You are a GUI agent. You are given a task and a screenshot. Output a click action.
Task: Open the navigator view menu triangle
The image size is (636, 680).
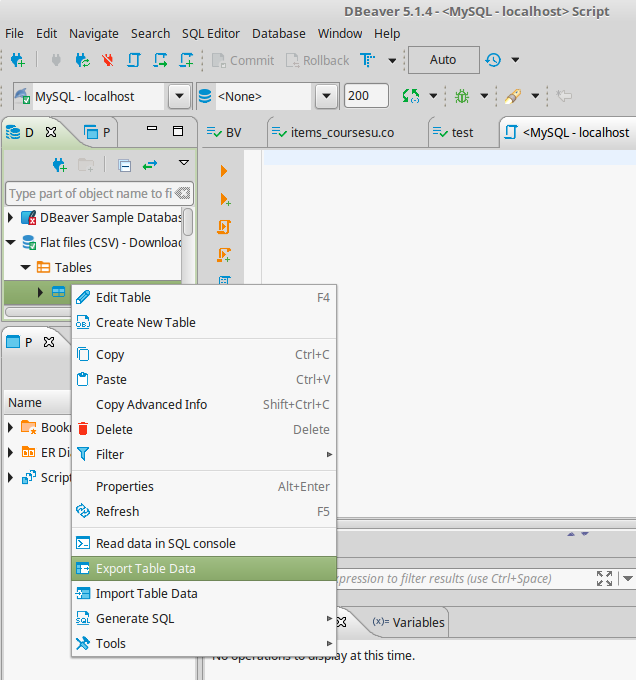(184, 163)
